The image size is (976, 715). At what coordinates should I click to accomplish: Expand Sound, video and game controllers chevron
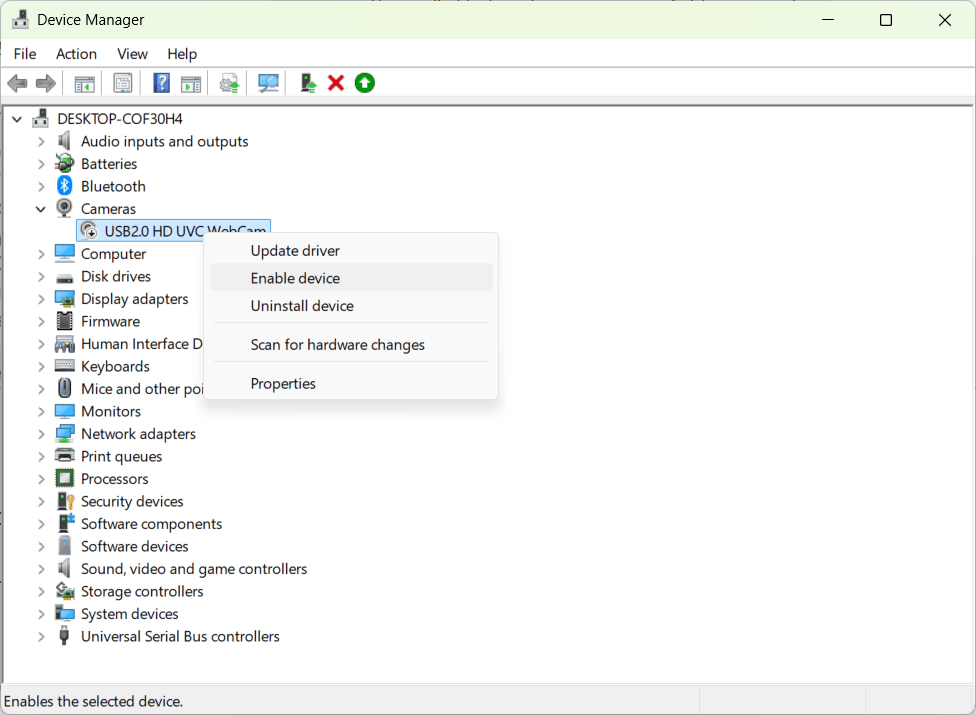pyautogui.click(x=41, y=569)
